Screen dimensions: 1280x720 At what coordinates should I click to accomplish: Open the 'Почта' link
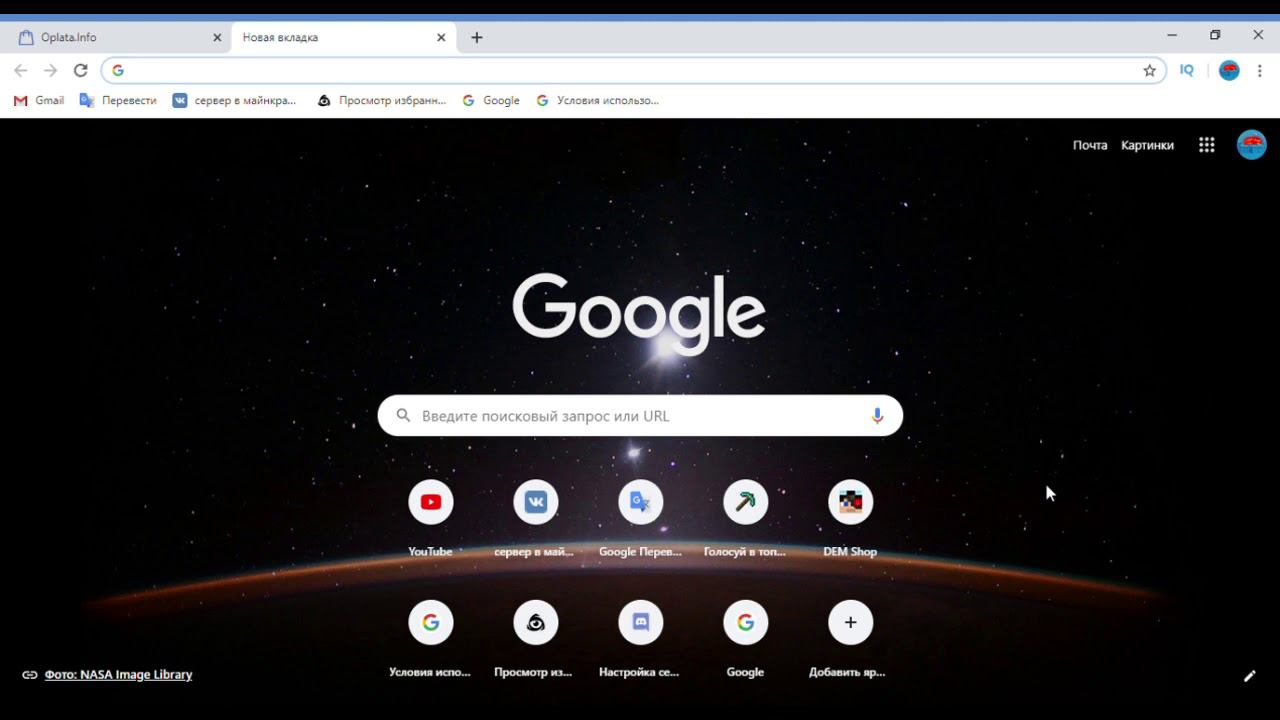click(x=1090, y=145)
